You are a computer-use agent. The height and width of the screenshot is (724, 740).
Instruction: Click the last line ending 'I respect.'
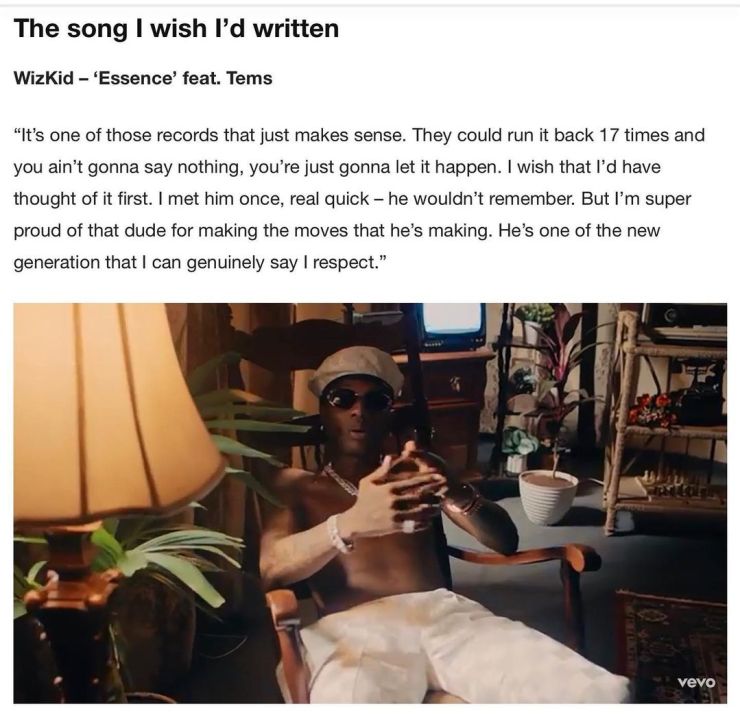tap(201, 262)
